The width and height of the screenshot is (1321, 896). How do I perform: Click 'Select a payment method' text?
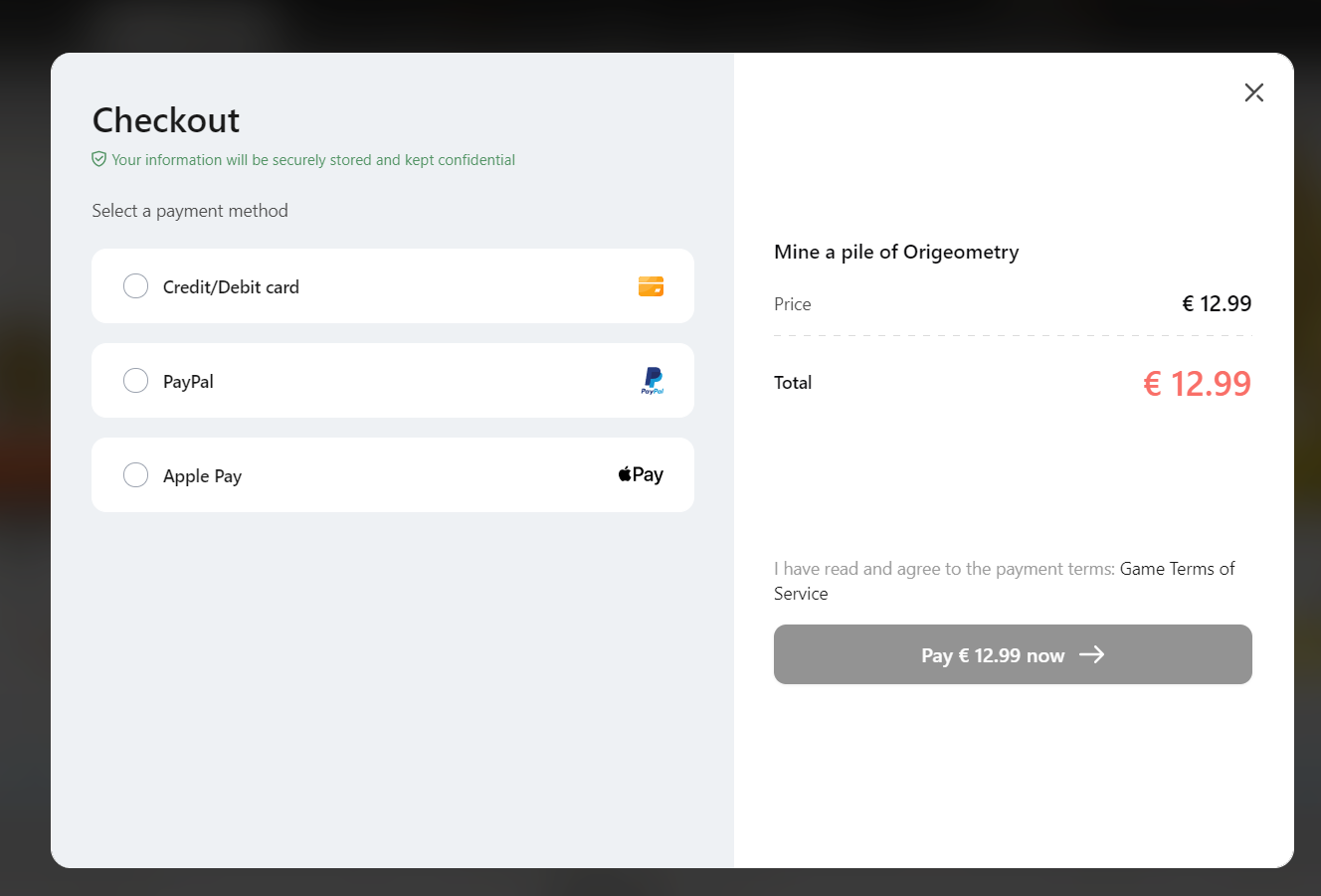(190, 211)
